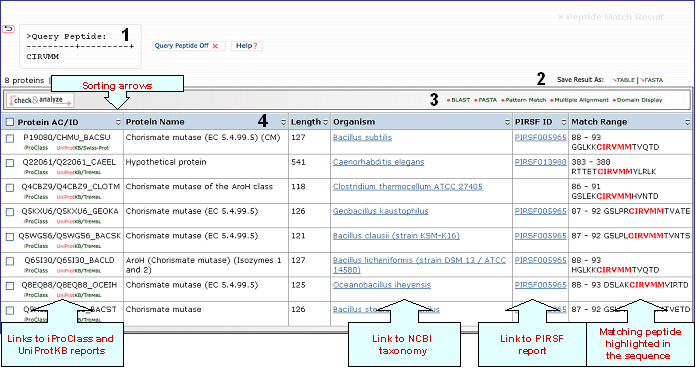Viewport: 696px width, 368px height.
Task: Check the Q4CBZ9/Q4CBZ9_CLOTM row checkbox
Action: click(x=10, y=188)
